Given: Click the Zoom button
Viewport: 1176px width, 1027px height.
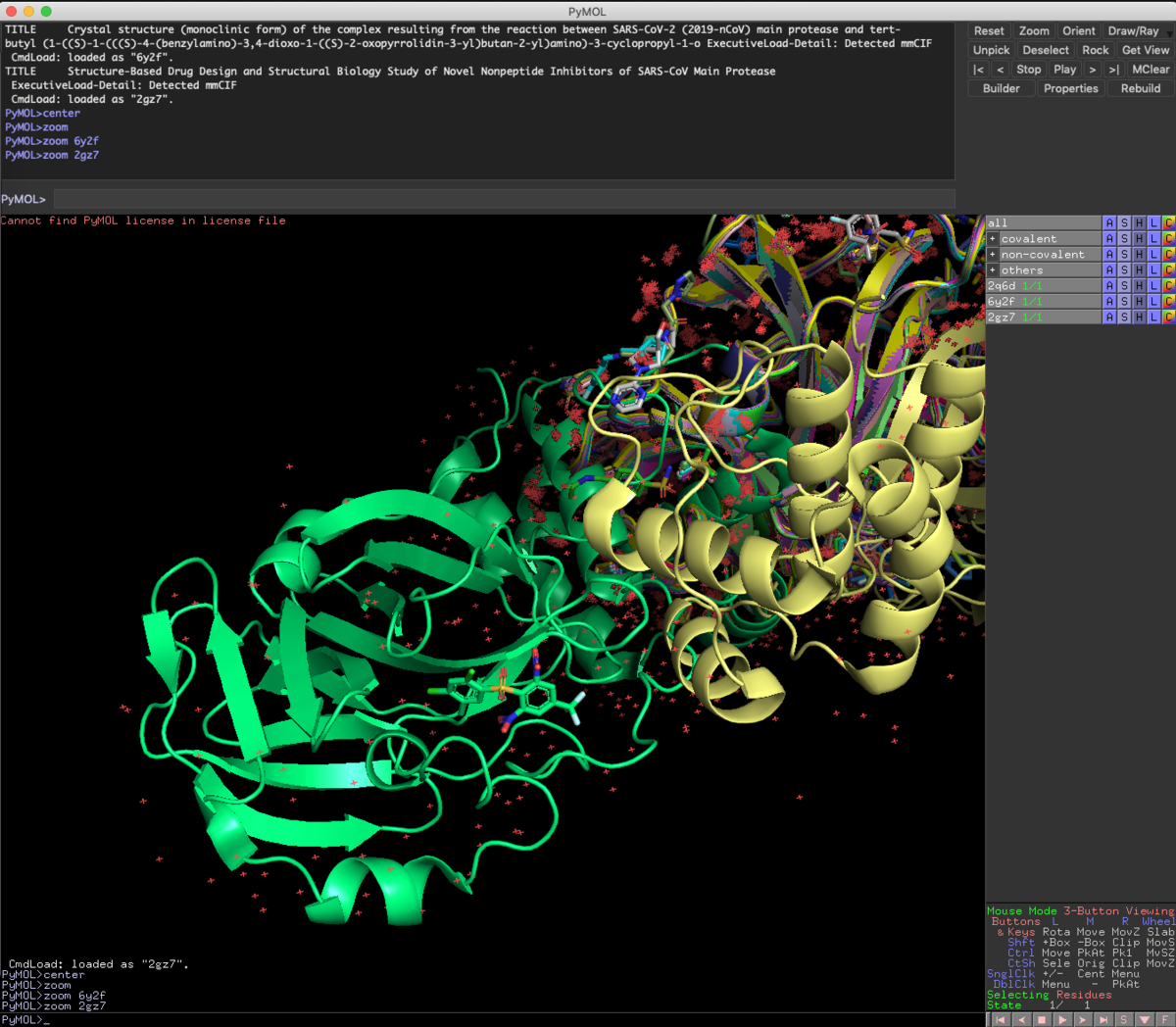Looking at the screenshot, I should [1034, 31].
